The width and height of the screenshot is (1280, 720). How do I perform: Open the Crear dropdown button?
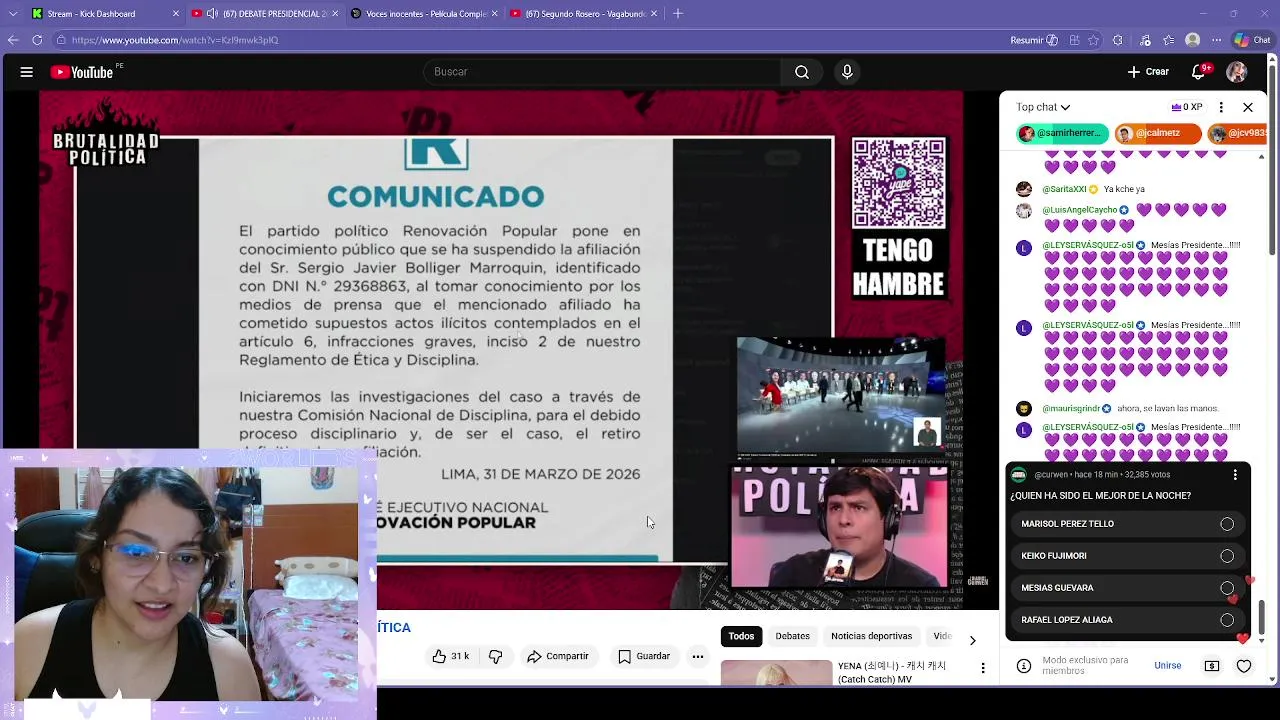pos(1148,72)
